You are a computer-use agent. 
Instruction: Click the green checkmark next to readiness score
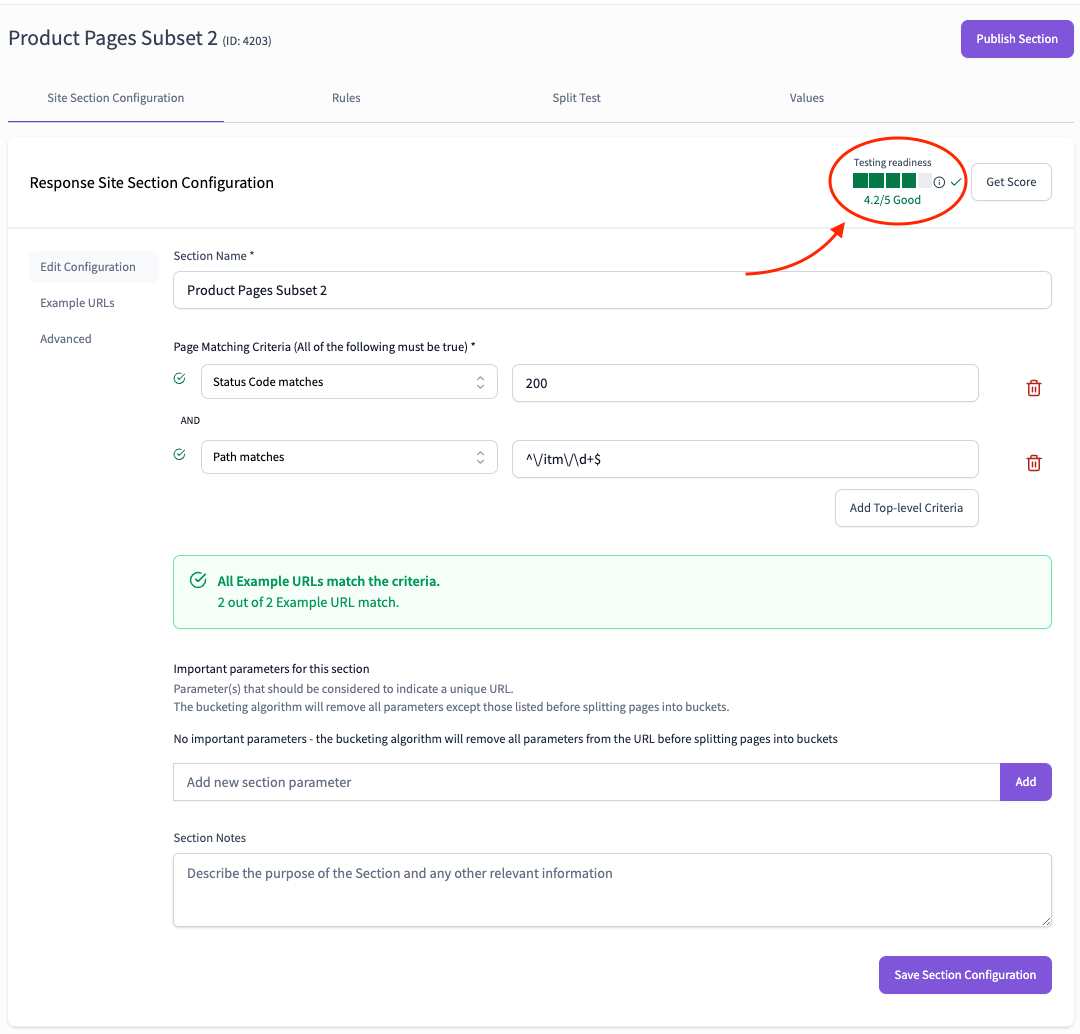[956, 182]
